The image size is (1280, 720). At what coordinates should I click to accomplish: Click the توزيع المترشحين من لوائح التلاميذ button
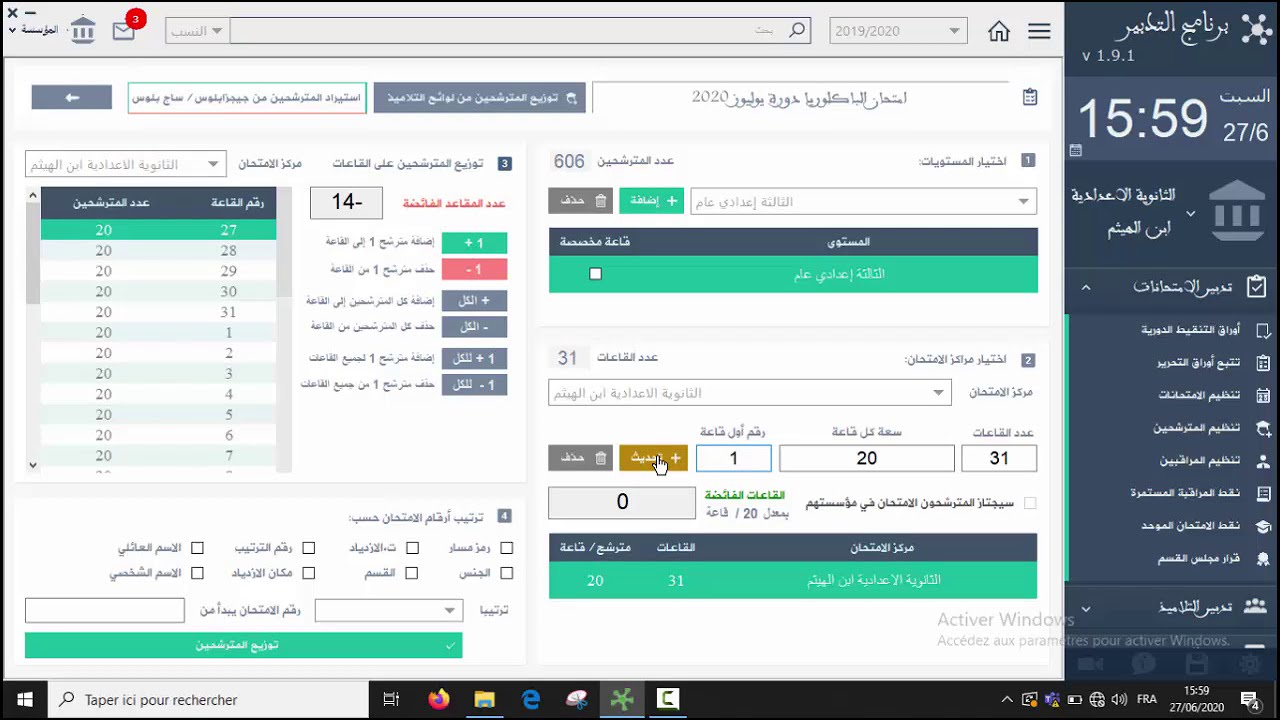tap(479, 98)
